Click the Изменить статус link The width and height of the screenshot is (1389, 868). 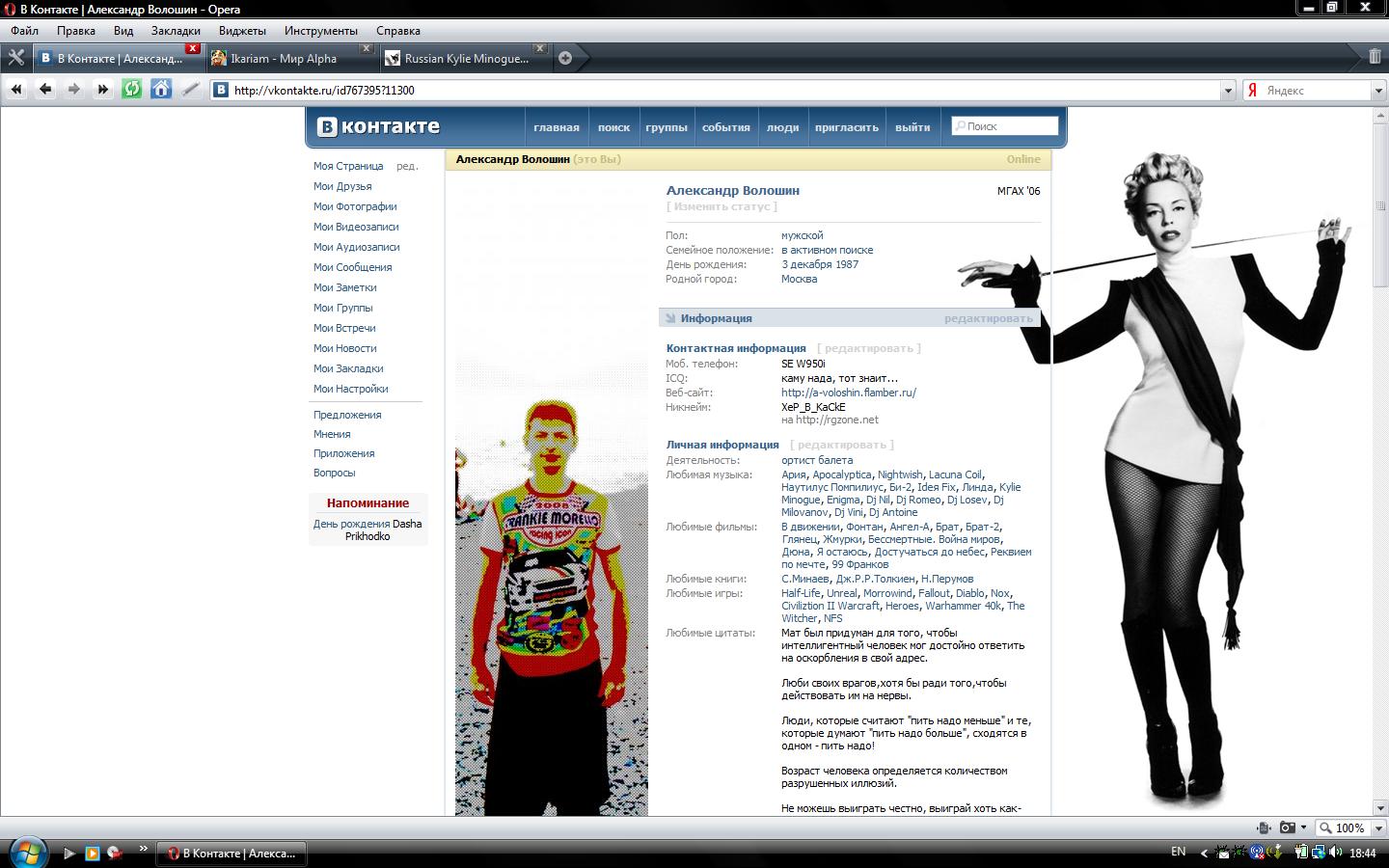tap(722, 206)
